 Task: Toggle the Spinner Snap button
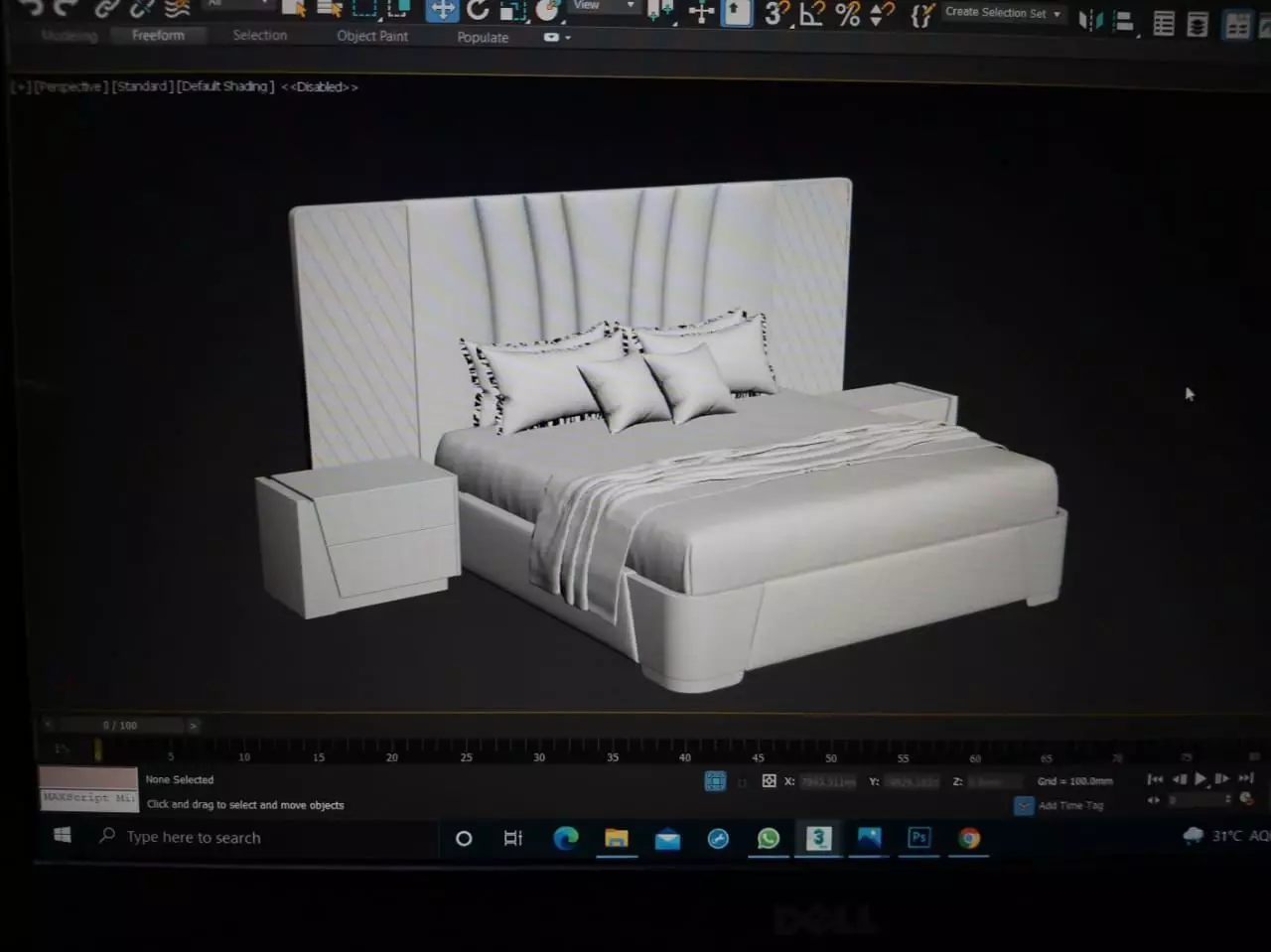tap(882, 14)
